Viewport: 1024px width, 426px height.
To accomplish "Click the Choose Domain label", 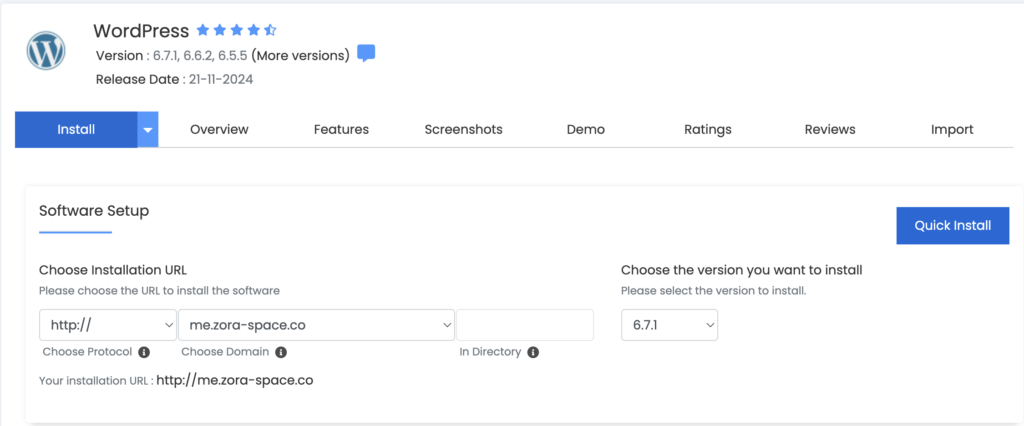I will [x=225, y=352].
